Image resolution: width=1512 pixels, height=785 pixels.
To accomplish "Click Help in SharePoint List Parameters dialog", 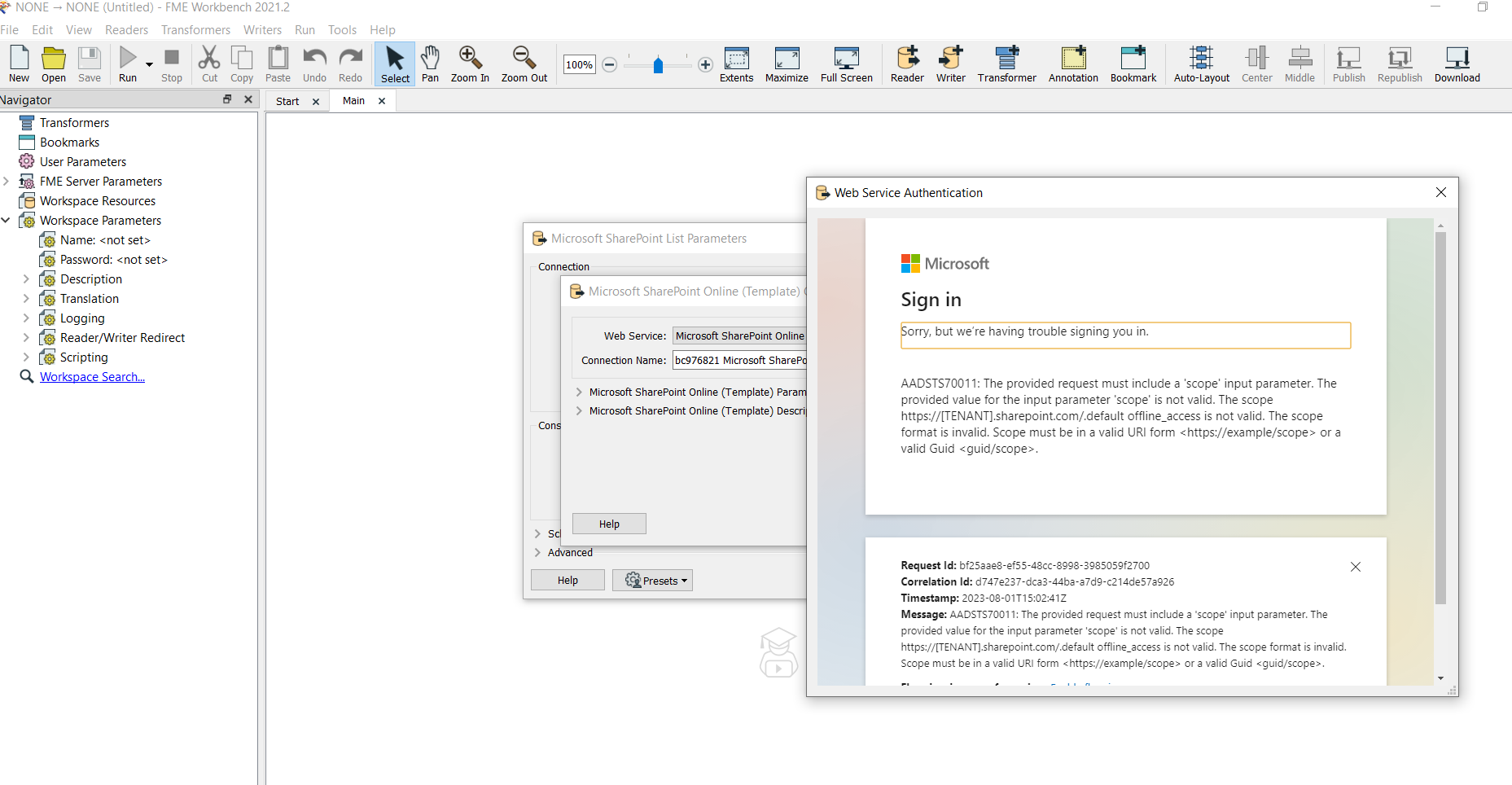I will [x=568, y=581].
